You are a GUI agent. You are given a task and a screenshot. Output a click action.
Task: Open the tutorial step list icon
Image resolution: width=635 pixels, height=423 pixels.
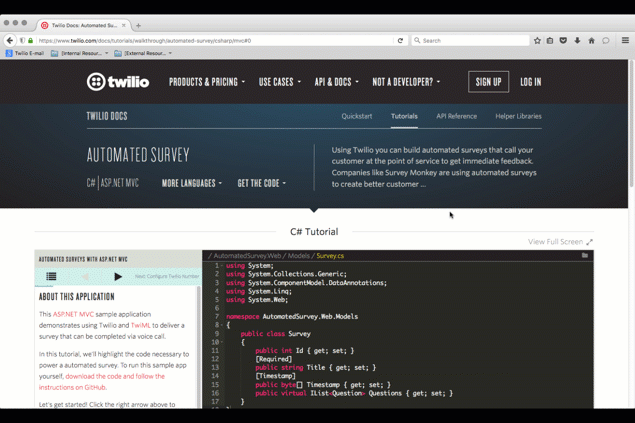pos(51,276)
